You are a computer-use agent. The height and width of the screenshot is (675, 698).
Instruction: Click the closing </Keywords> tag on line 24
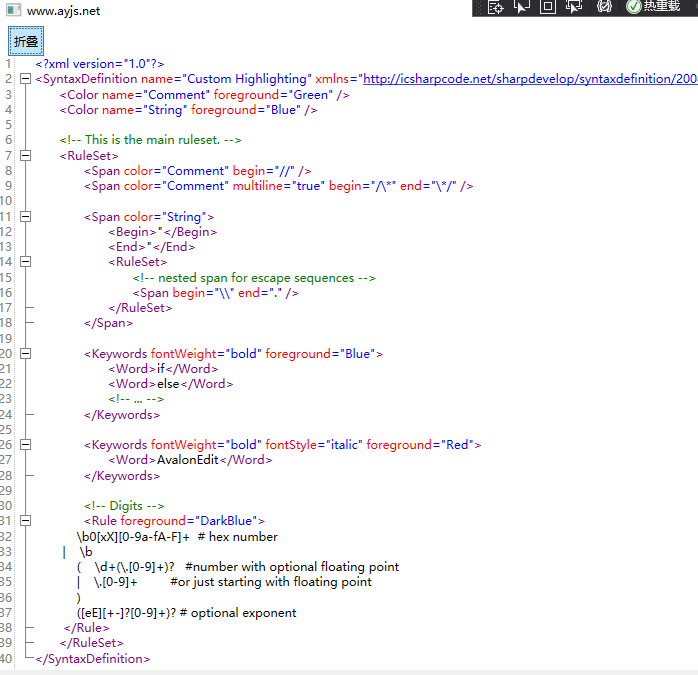(122, 415)
